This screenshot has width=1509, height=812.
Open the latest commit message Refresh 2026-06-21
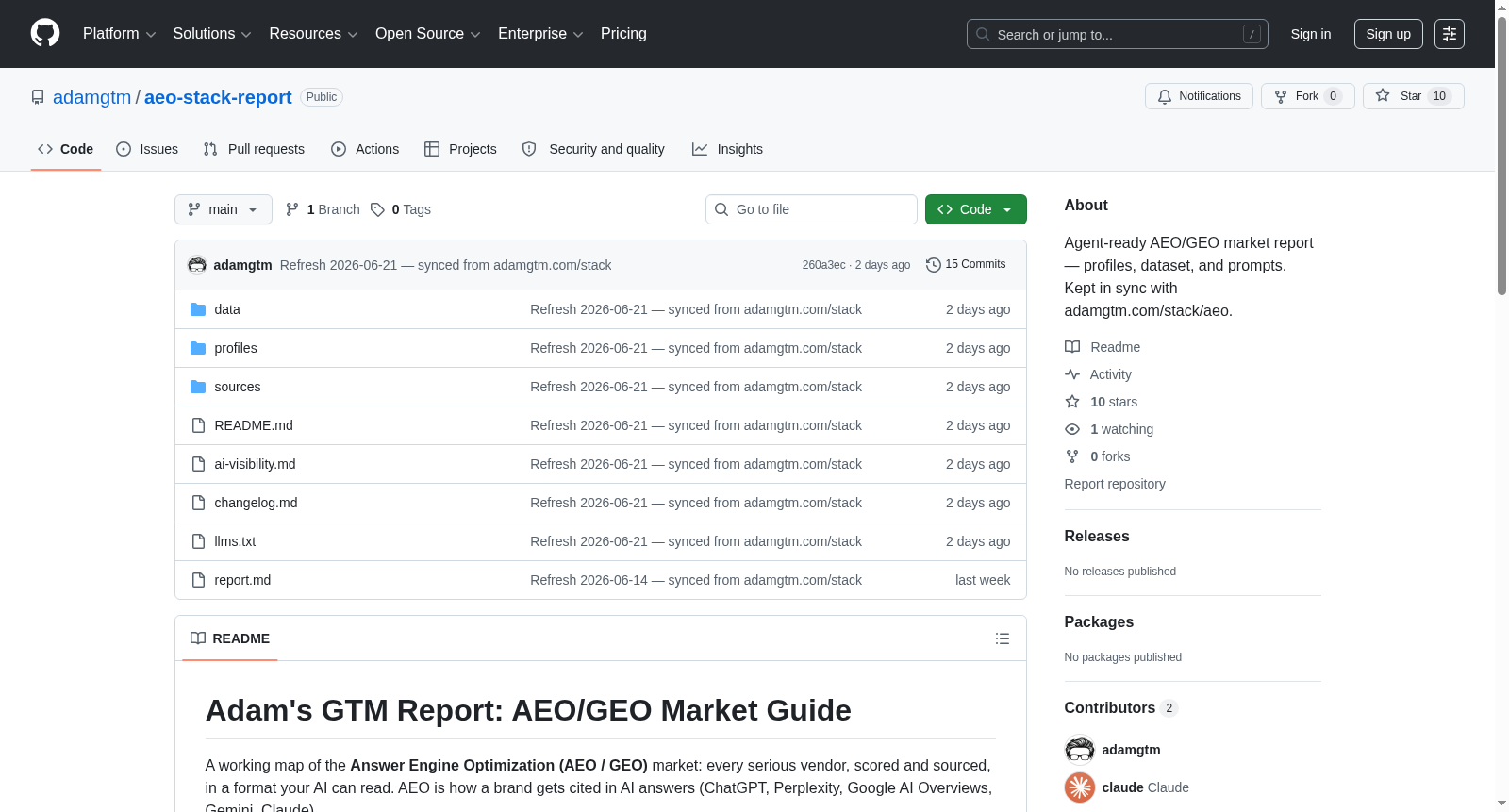(x=445, y=265)
